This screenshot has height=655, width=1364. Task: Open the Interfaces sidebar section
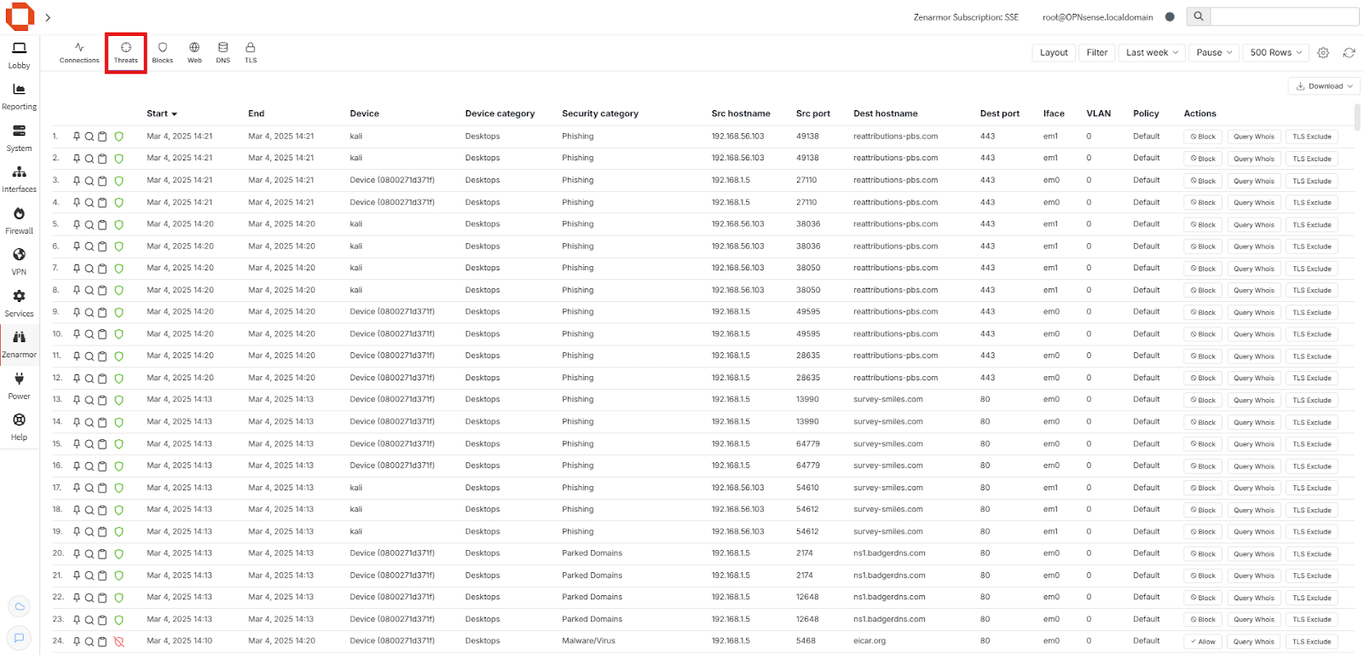(x=19, y=180)
